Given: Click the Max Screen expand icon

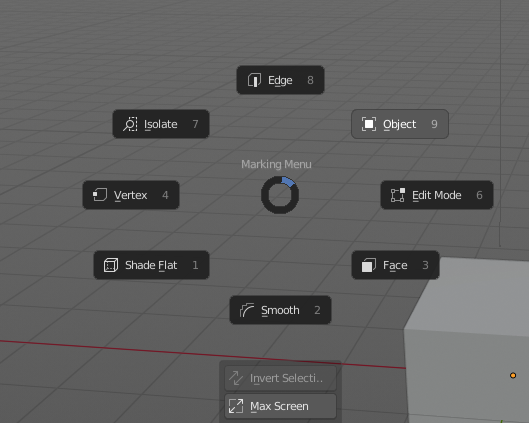Looking at the screenshot, I should tap(236, 406).
